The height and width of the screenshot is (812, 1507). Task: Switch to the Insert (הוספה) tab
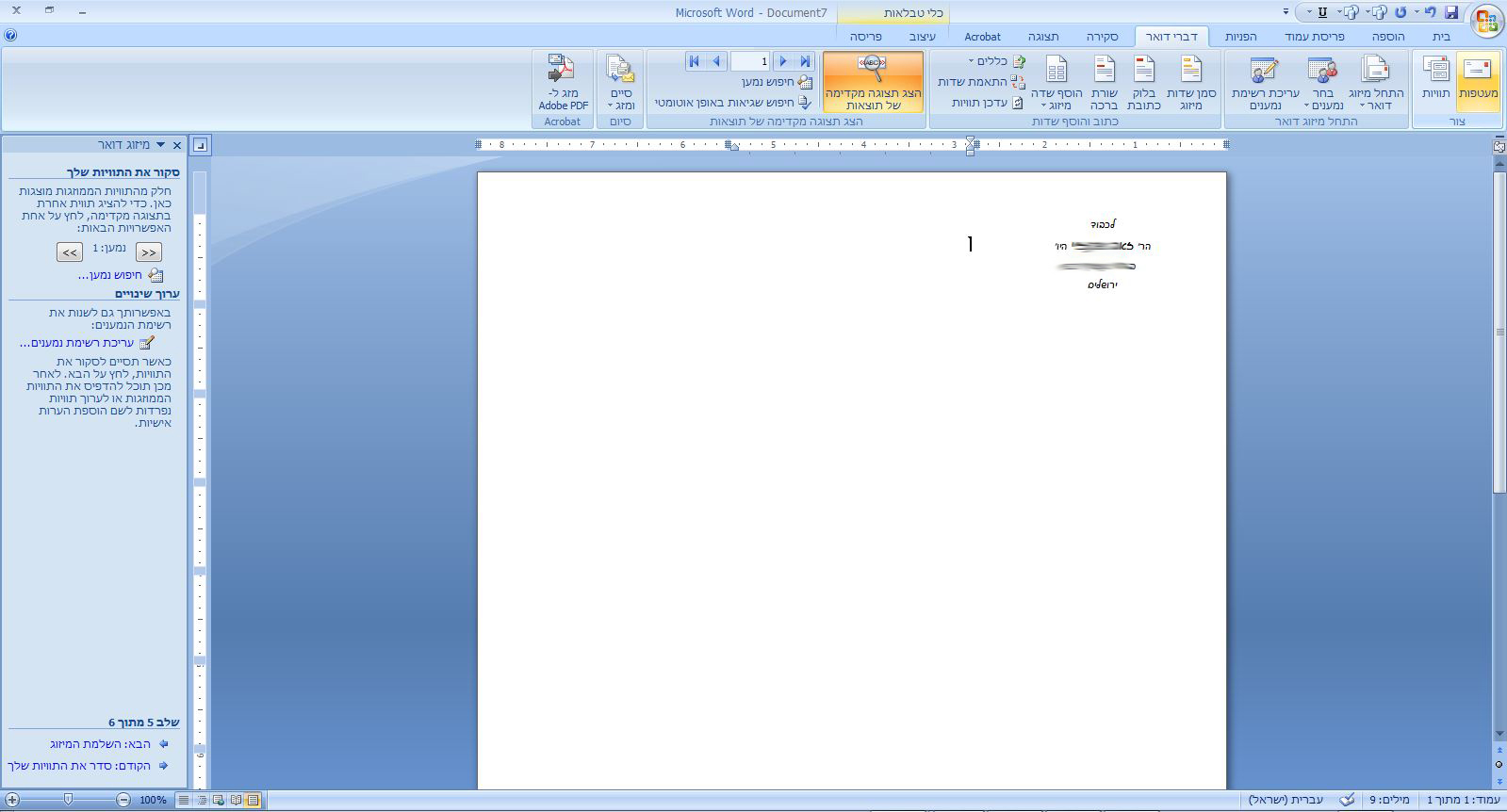[x=1387, y=37]
